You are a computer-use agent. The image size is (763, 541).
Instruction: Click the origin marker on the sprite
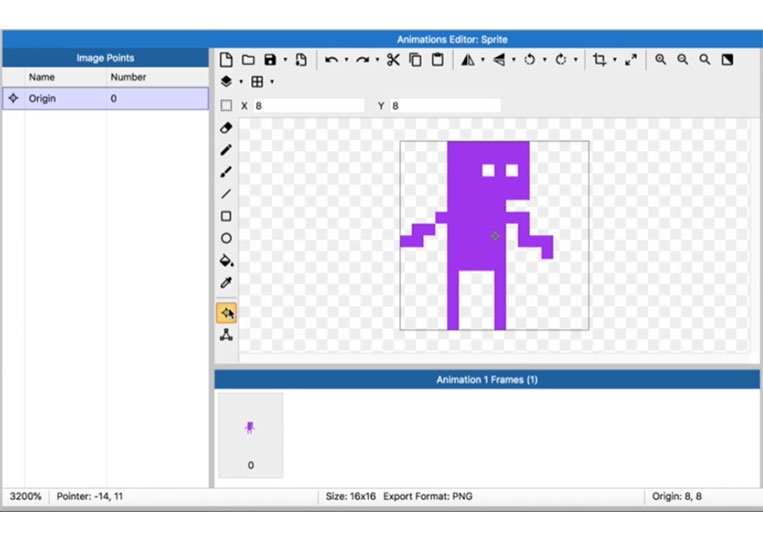tap(495, 236)
